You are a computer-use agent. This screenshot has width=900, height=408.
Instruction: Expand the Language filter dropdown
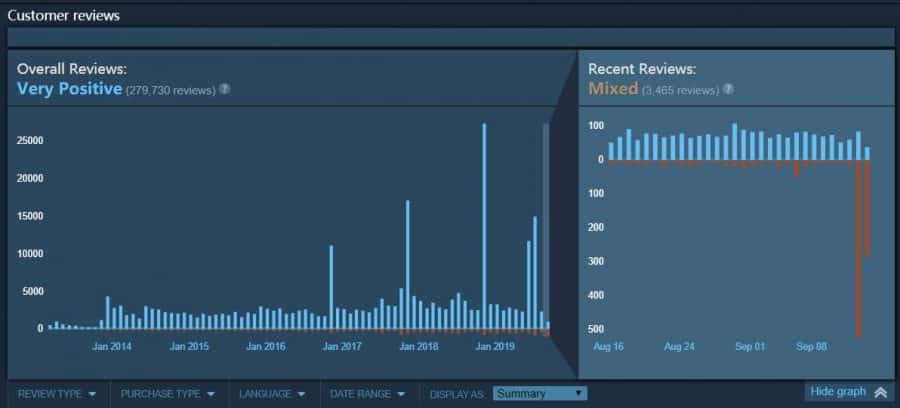coord(271,394)
